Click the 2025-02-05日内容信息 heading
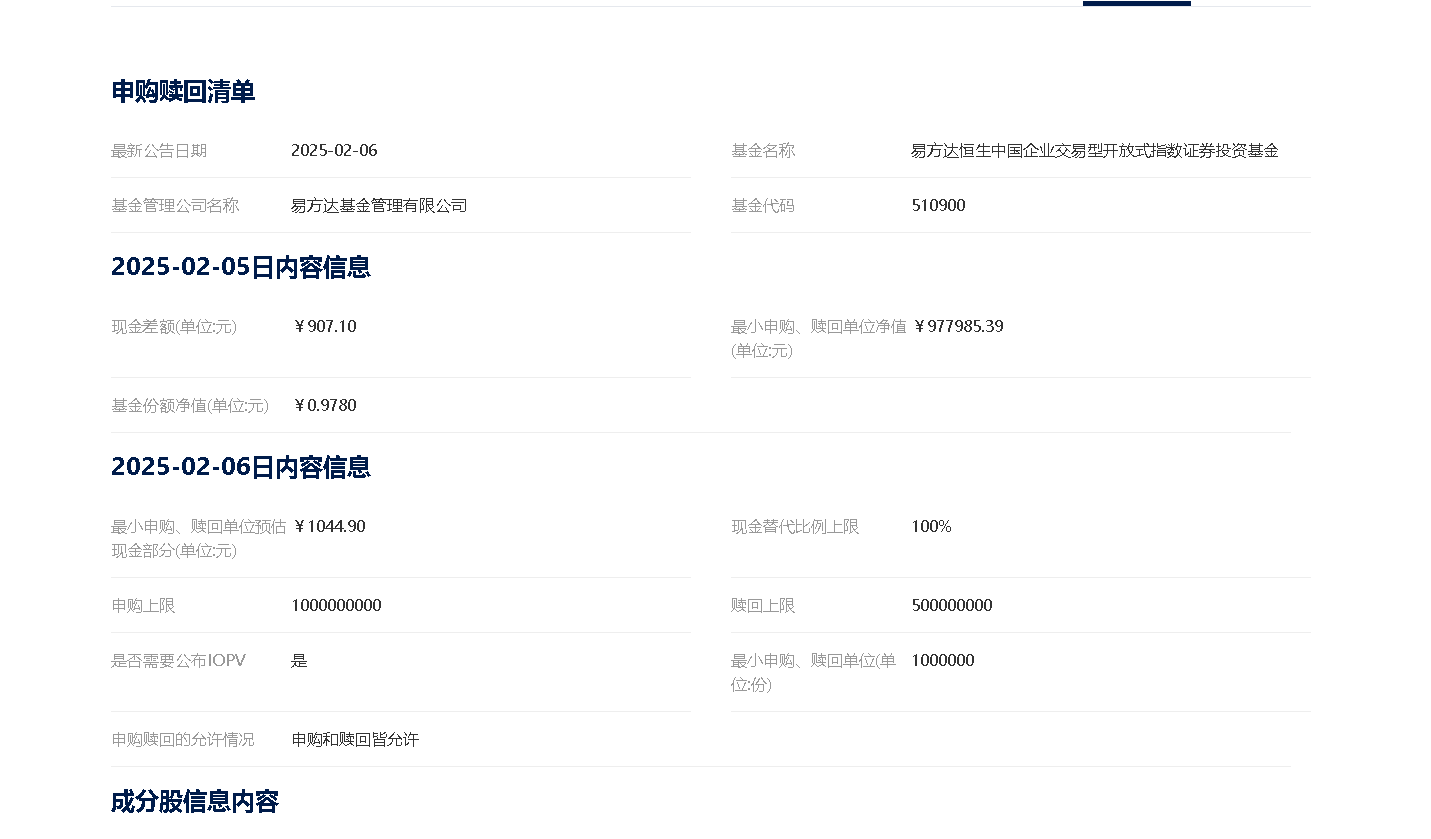This screenshot has height=839, width=1431. coord(241,267)
